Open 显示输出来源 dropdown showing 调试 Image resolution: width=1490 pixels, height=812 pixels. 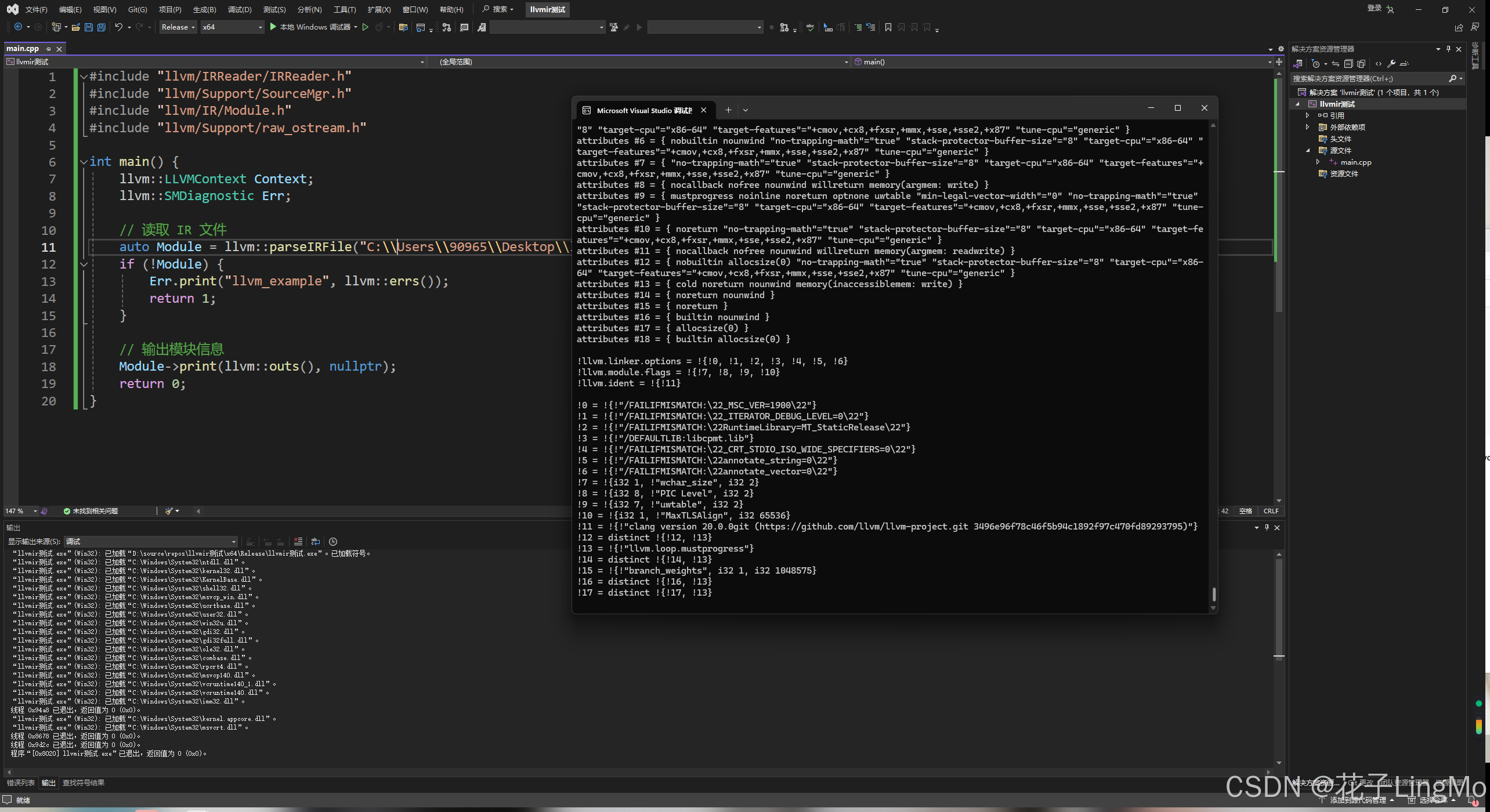tap(151, 542)
